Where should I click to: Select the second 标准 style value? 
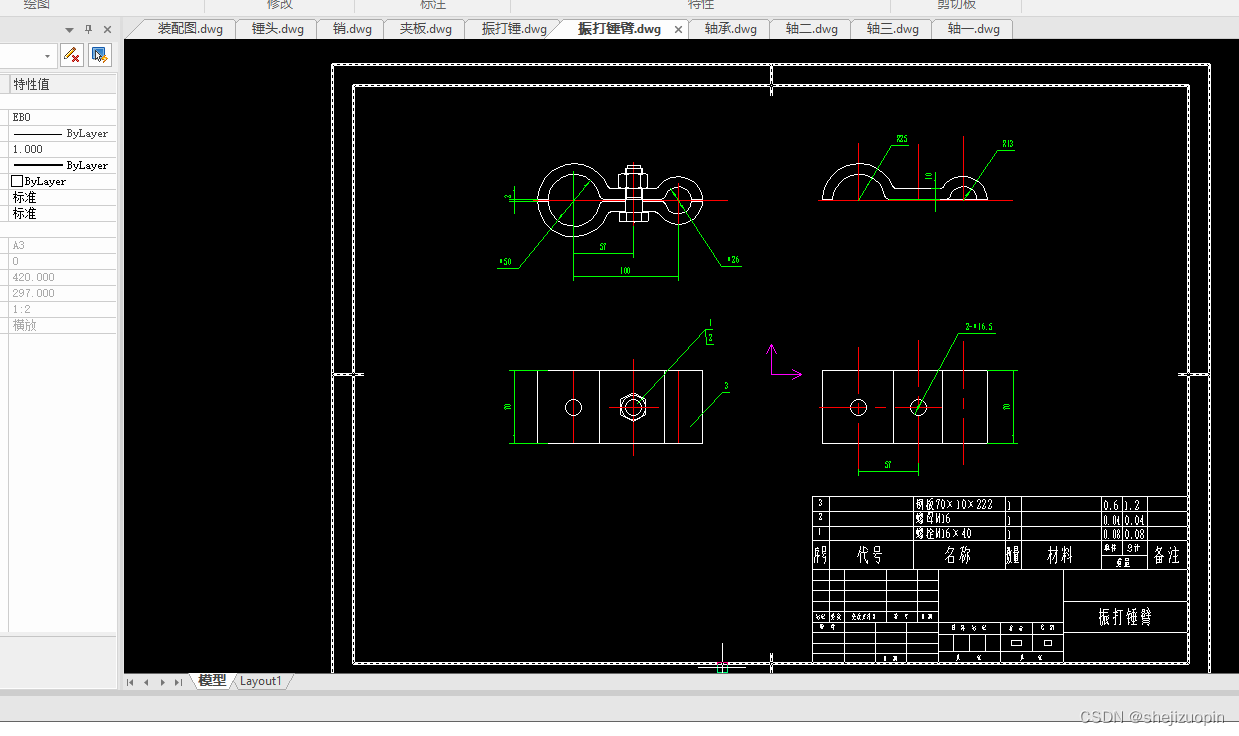pyautogui.click(x=63, y=213)
